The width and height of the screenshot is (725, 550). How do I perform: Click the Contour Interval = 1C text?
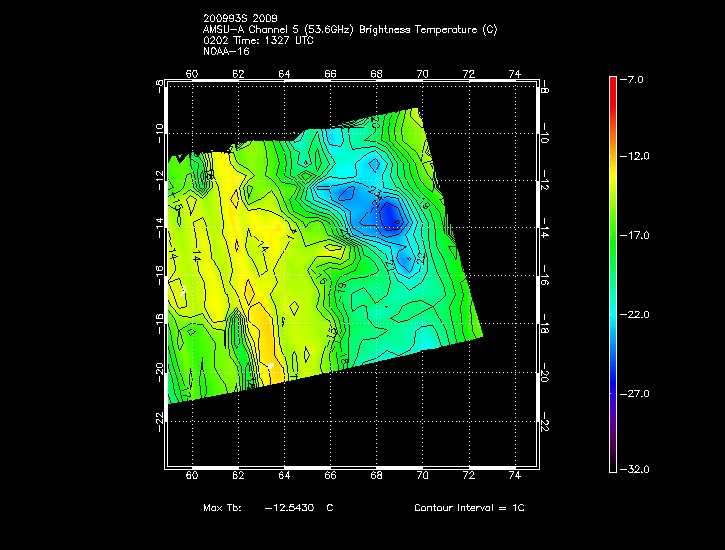click(x=469, y=508)
